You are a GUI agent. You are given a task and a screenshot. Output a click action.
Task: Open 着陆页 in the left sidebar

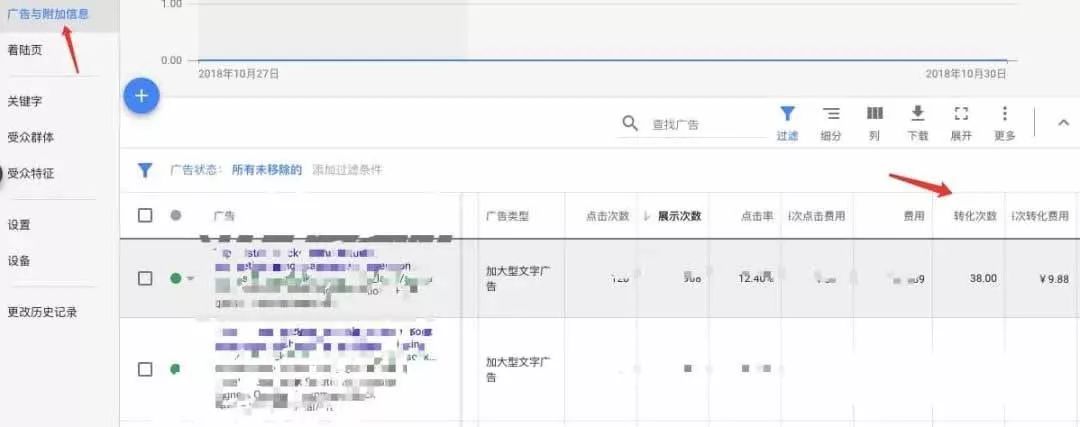click(x=25, y=49)
